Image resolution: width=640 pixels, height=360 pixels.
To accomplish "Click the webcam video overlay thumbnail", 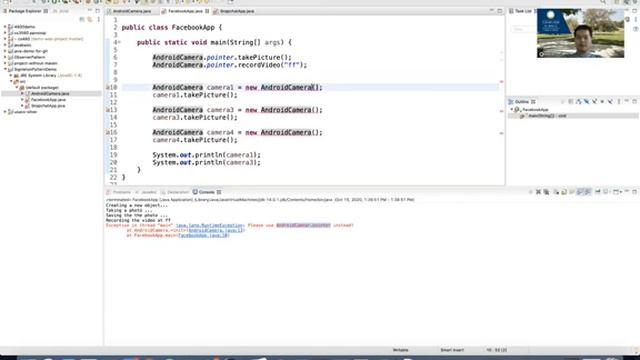I will (x=580, y=33).
